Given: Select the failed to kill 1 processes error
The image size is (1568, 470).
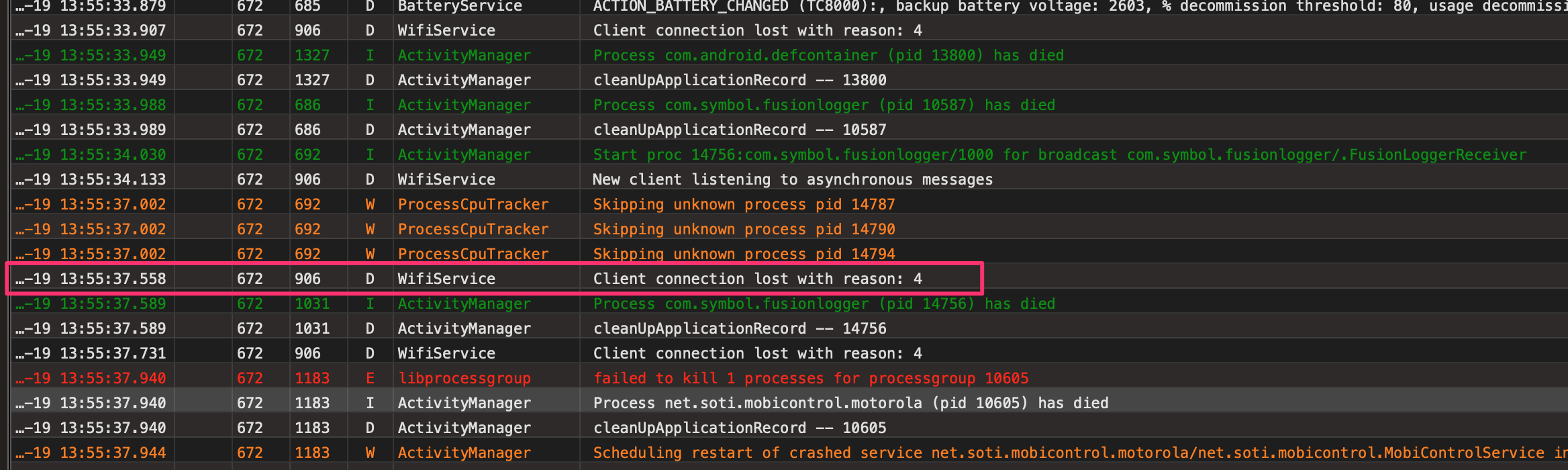Looking at the screenshot, I should click(x=810, y=379).
